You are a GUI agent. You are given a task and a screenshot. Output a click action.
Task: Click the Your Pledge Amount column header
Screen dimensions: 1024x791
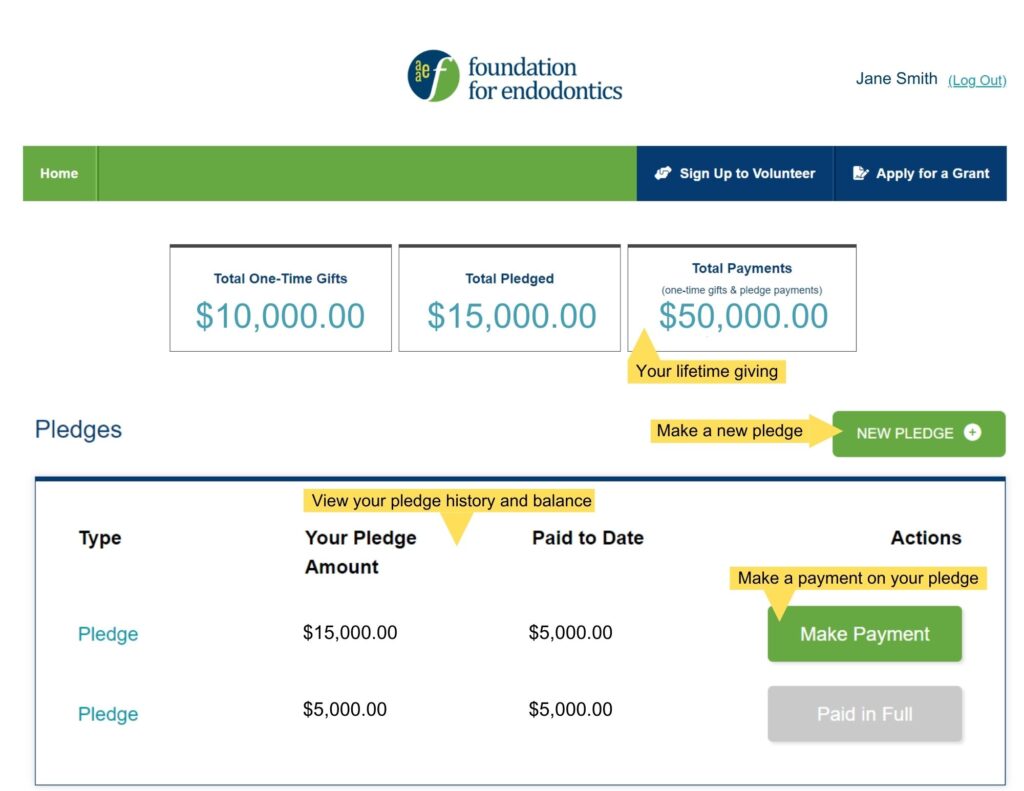point(360,551)
